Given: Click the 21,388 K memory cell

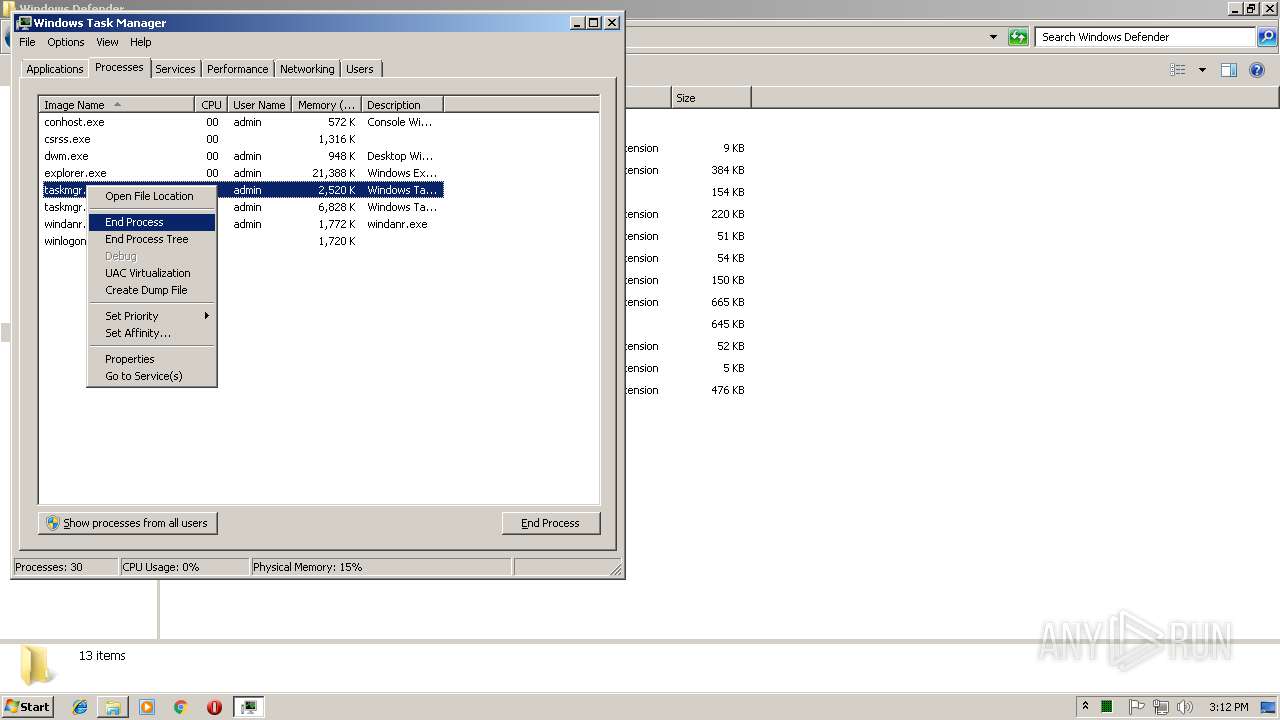Looking at the screenshot, I should click(x=334, y=173).
